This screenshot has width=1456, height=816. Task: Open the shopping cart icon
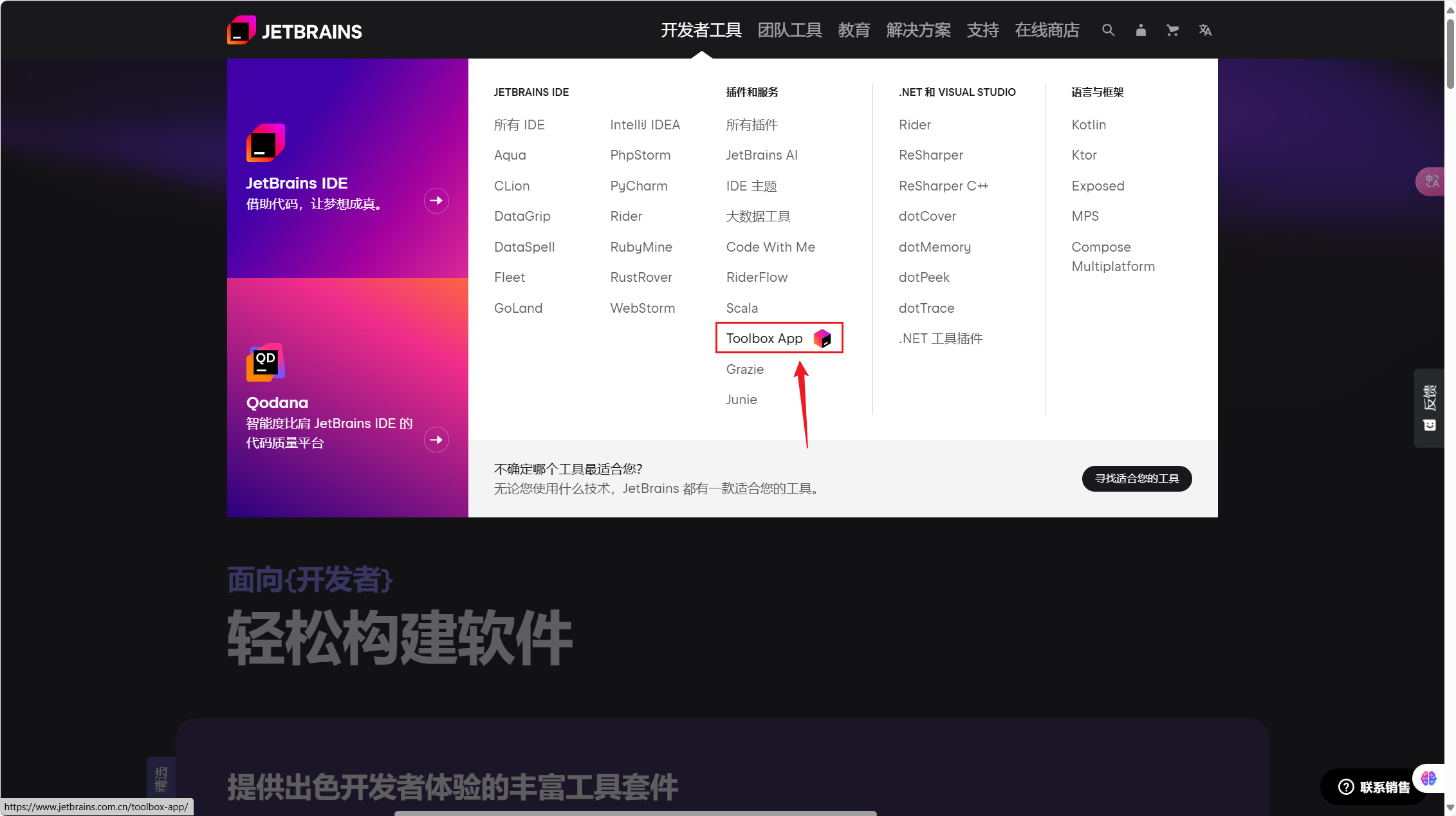(x=1173, y=30)
